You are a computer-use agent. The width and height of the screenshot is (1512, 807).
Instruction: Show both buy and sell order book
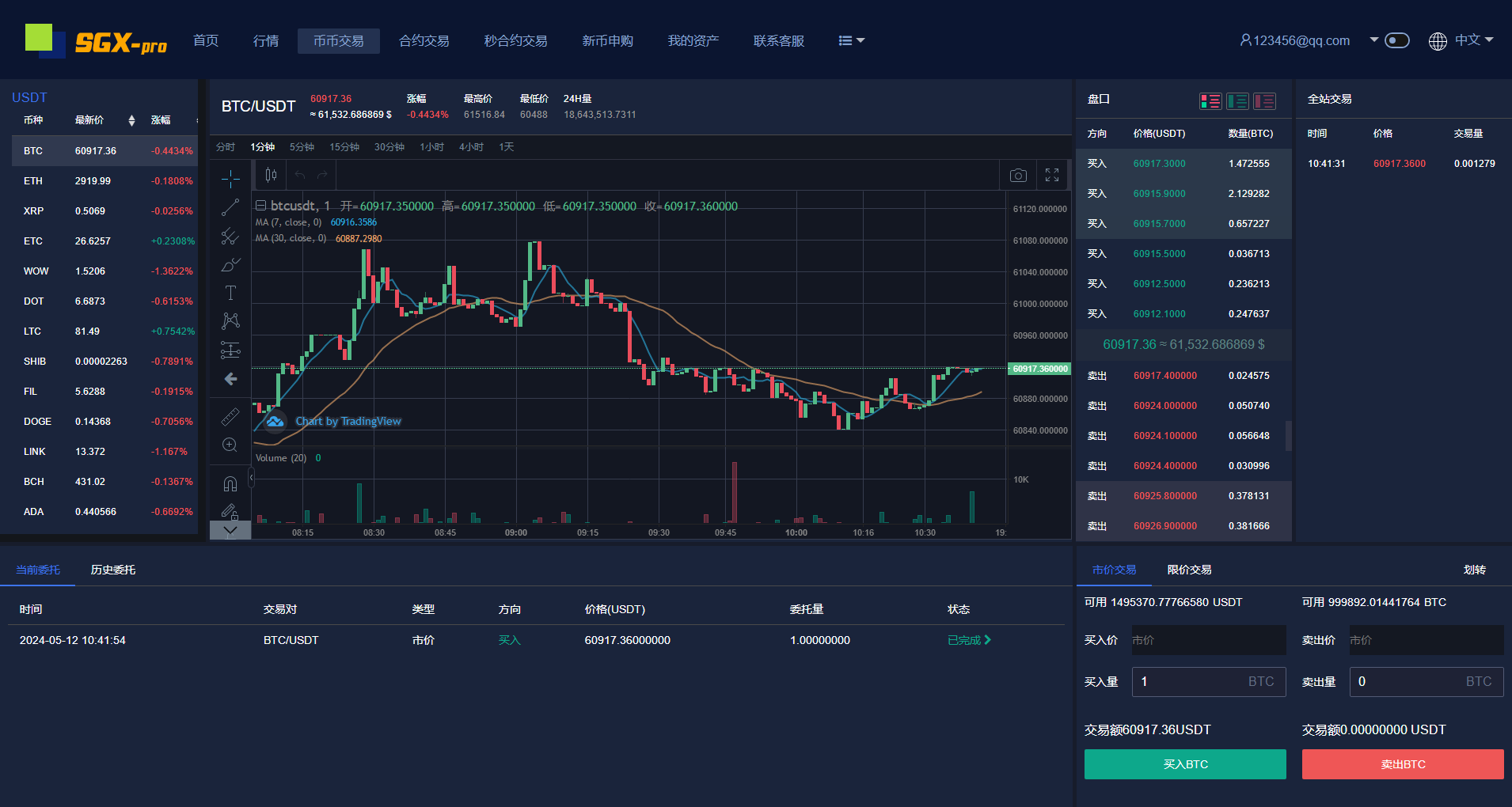pos(1210,101)
